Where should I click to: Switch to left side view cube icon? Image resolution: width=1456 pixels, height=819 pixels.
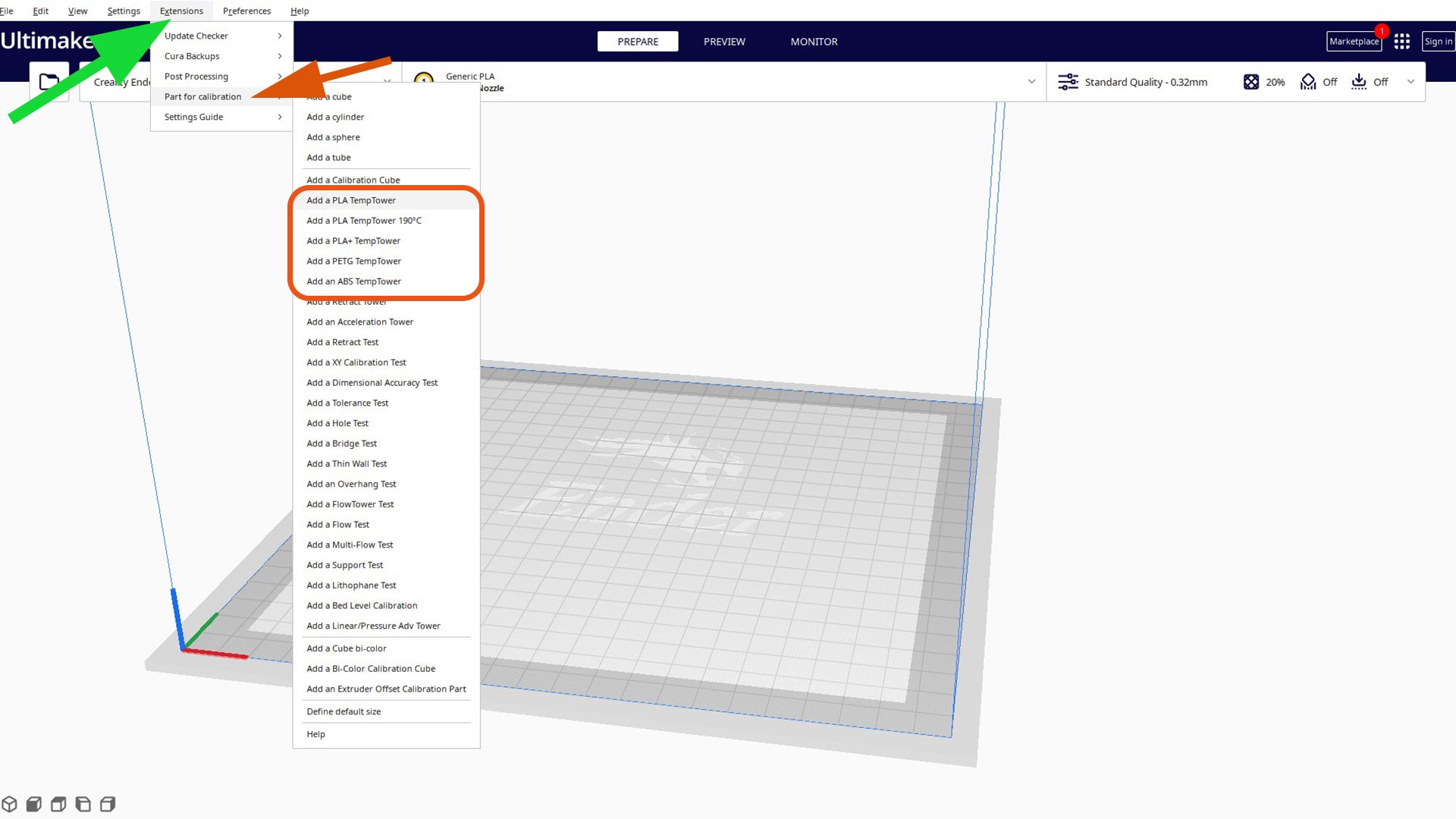(83, 804)
